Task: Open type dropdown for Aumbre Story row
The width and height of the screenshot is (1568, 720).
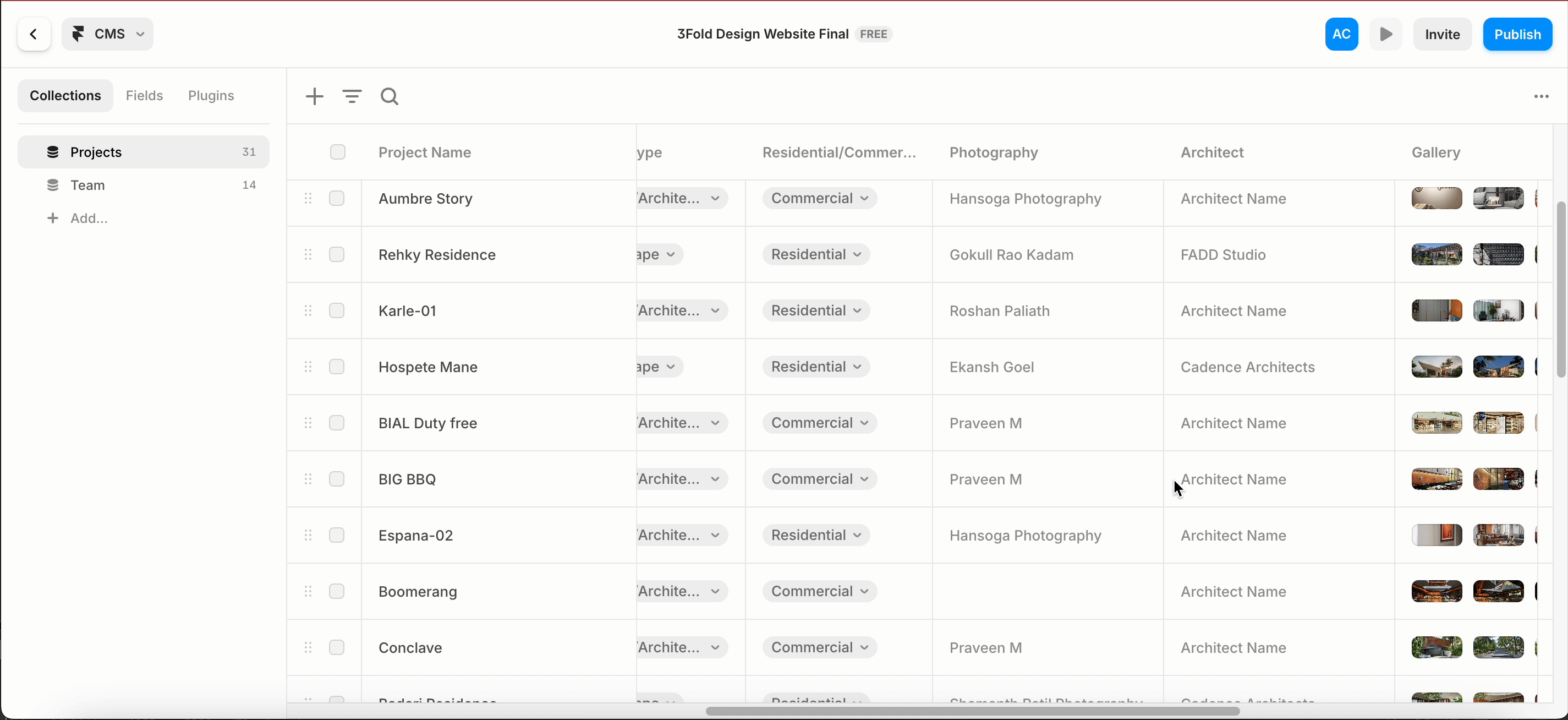Action: point(682,198)
